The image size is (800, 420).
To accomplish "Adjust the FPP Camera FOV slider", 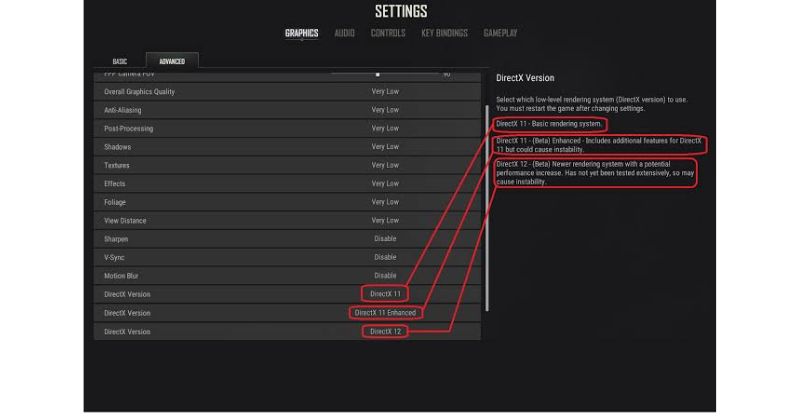I will coord(385,75).
